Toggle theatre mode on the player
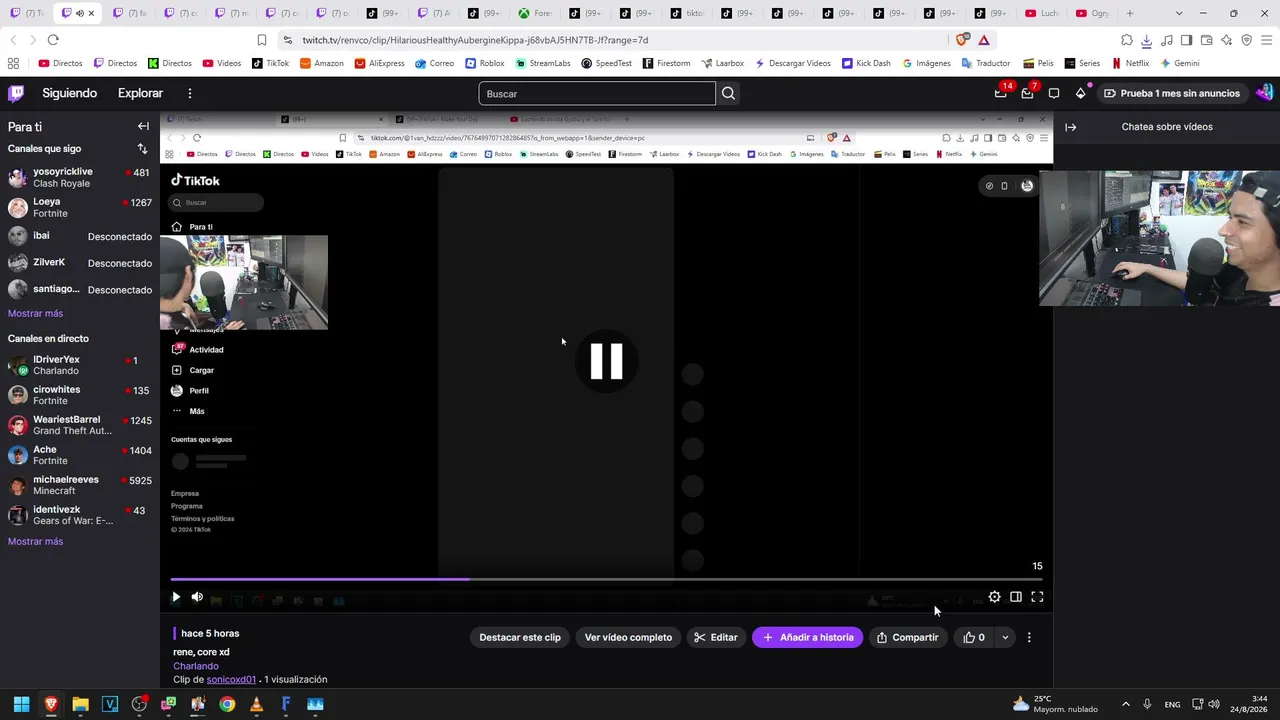 click(x=1016, y=597)
